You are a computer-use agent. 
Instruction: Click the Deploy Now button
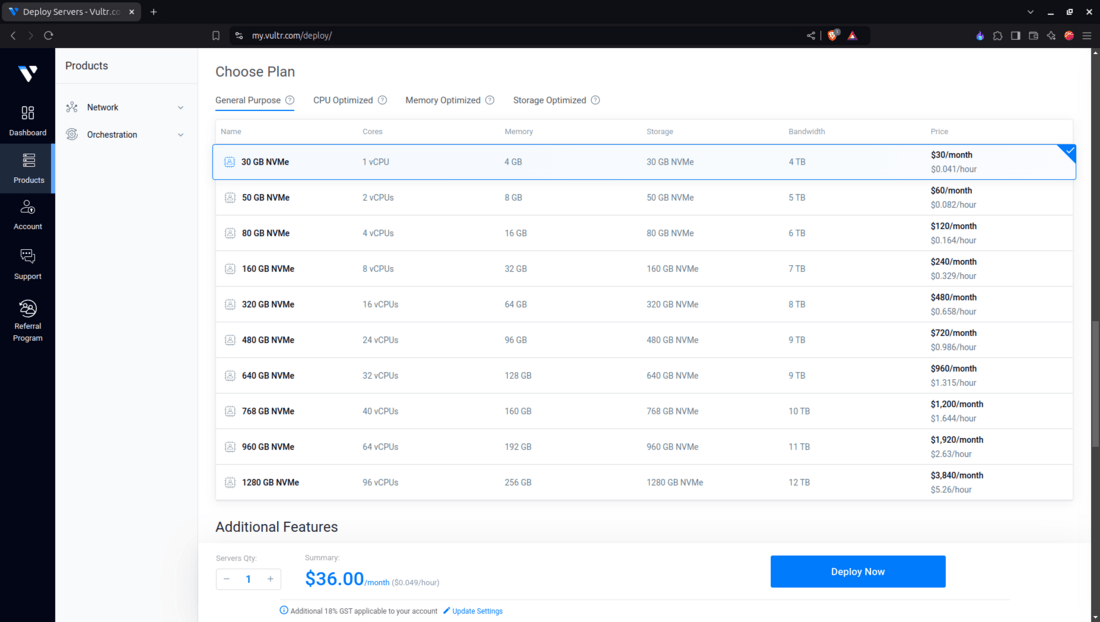(x=857, y=572)
